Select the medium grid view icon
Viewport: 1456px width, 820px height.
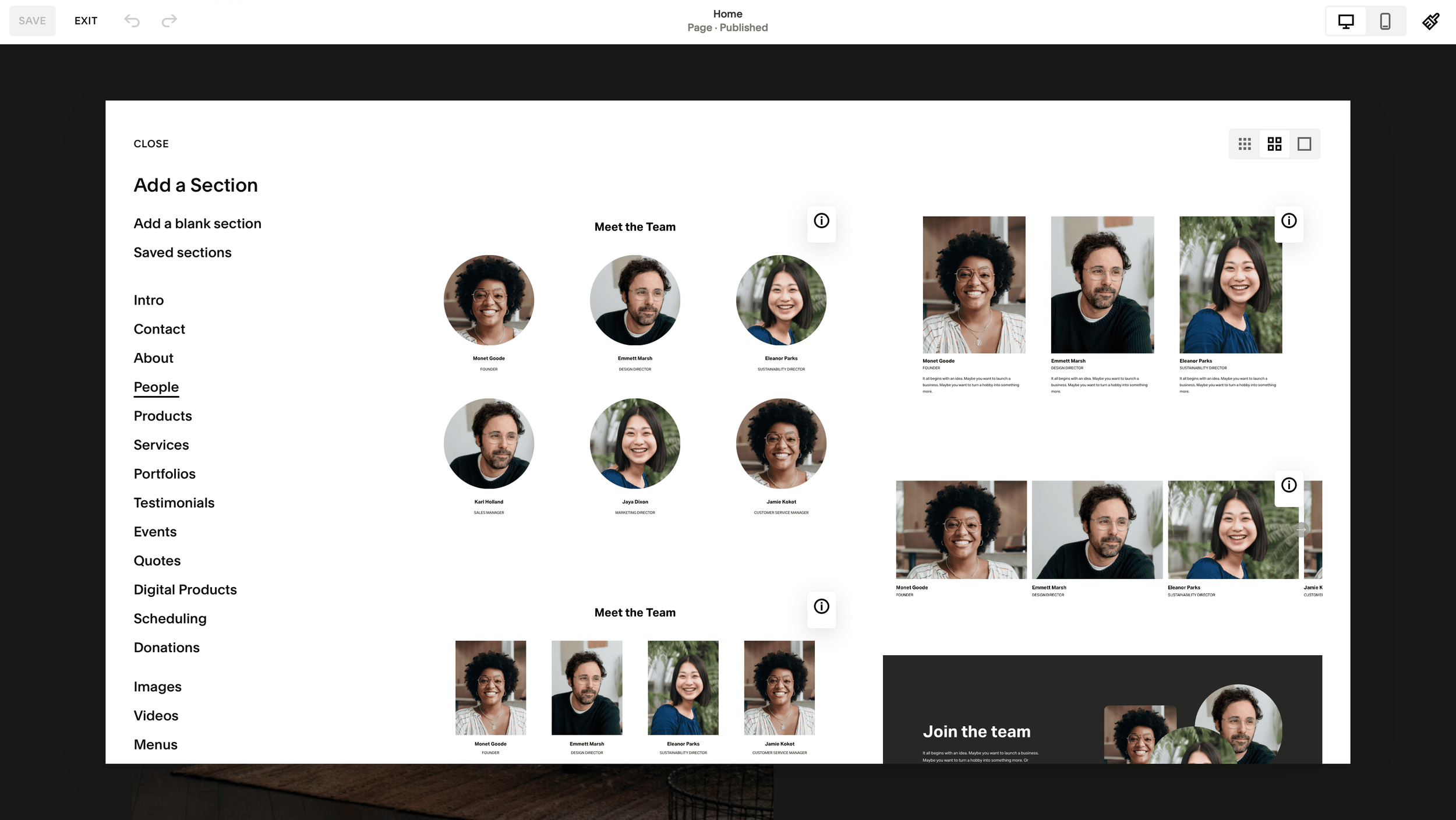[x=1274, y=144]
